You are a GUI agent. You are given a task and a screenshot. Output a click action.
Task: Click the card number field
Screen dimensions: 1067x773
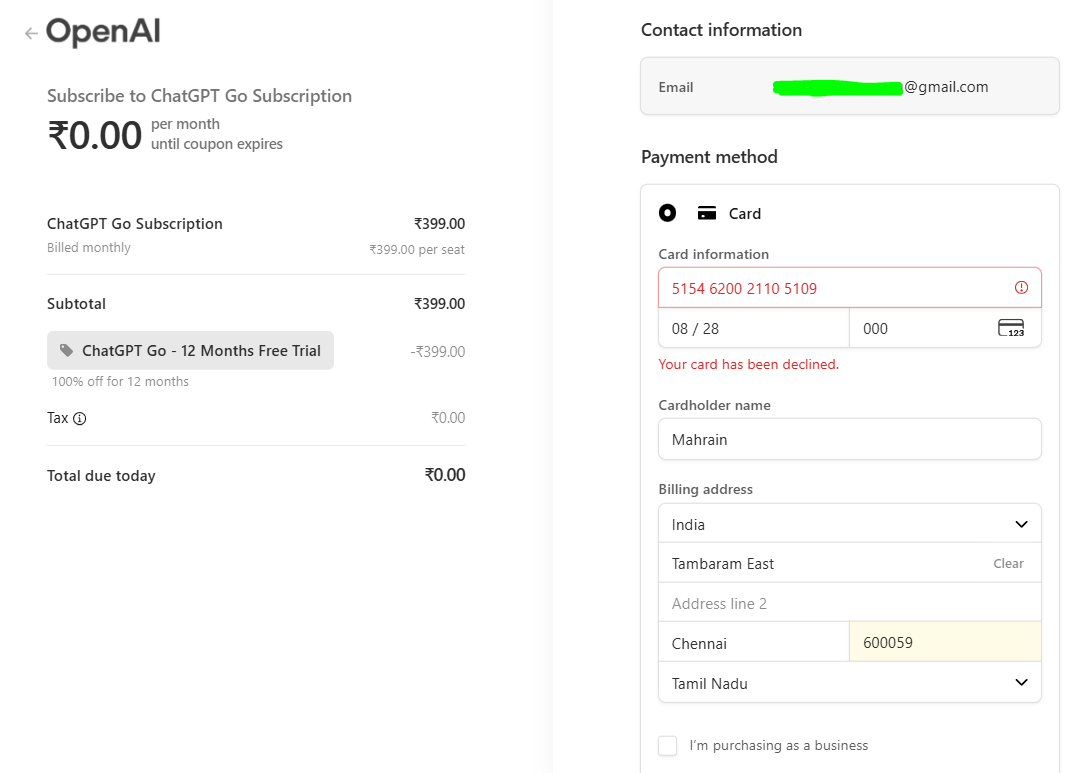[x=835, y=288]
